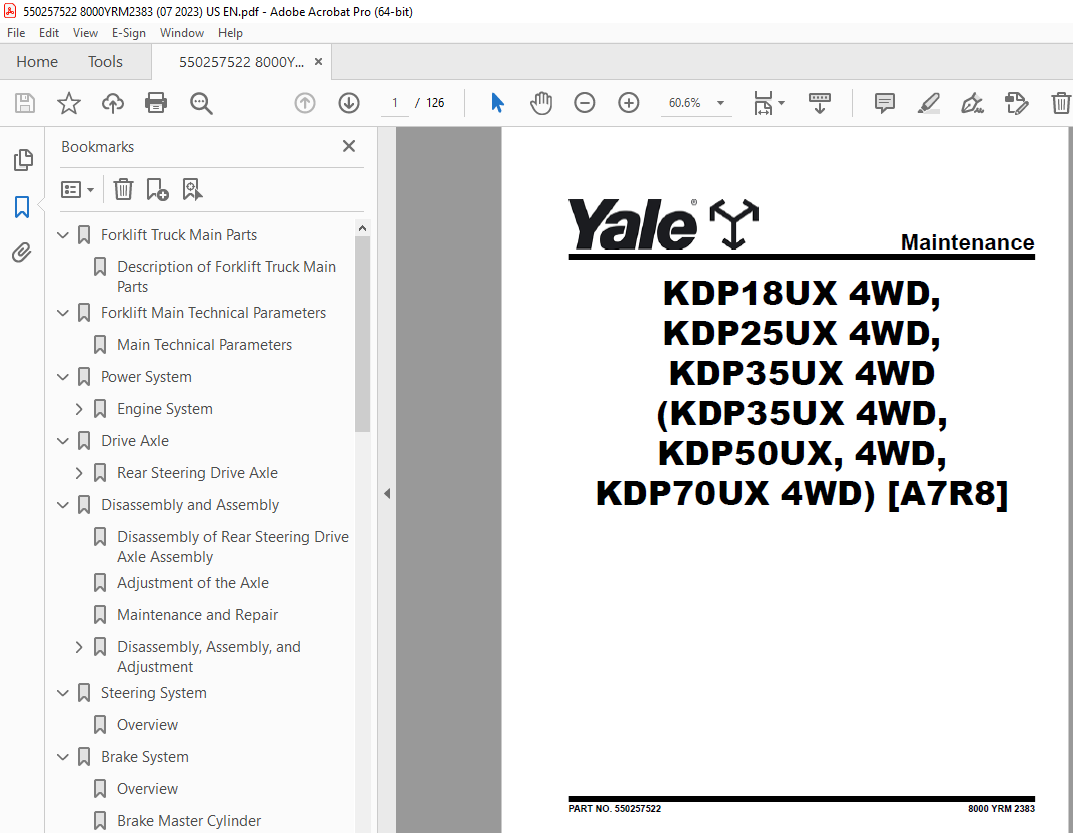Go to previous page arrow
The image size is (1073, 833).
[x=305, y=103]
